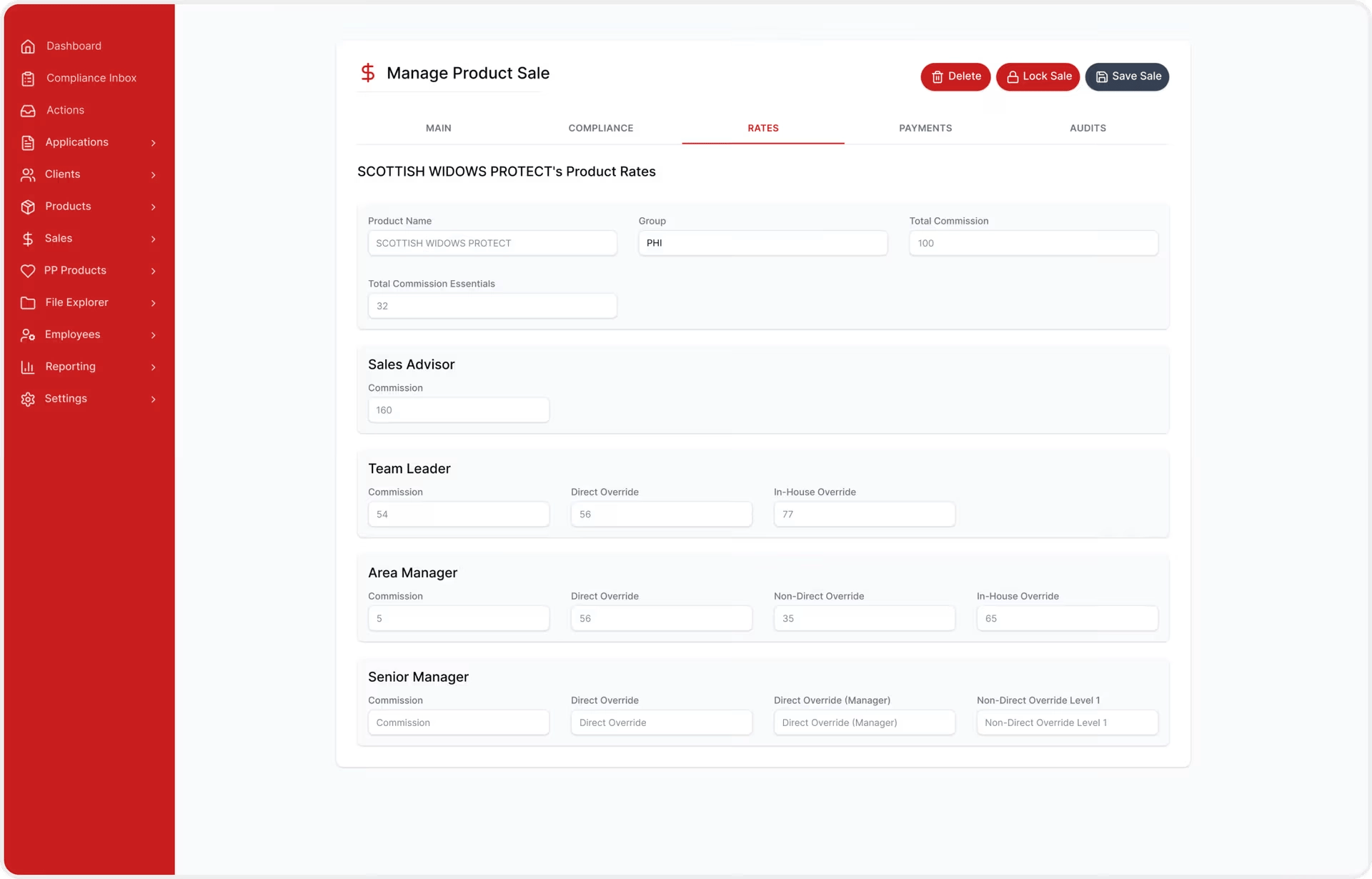Expand the Employees submenu chevron

click(153, 335)
